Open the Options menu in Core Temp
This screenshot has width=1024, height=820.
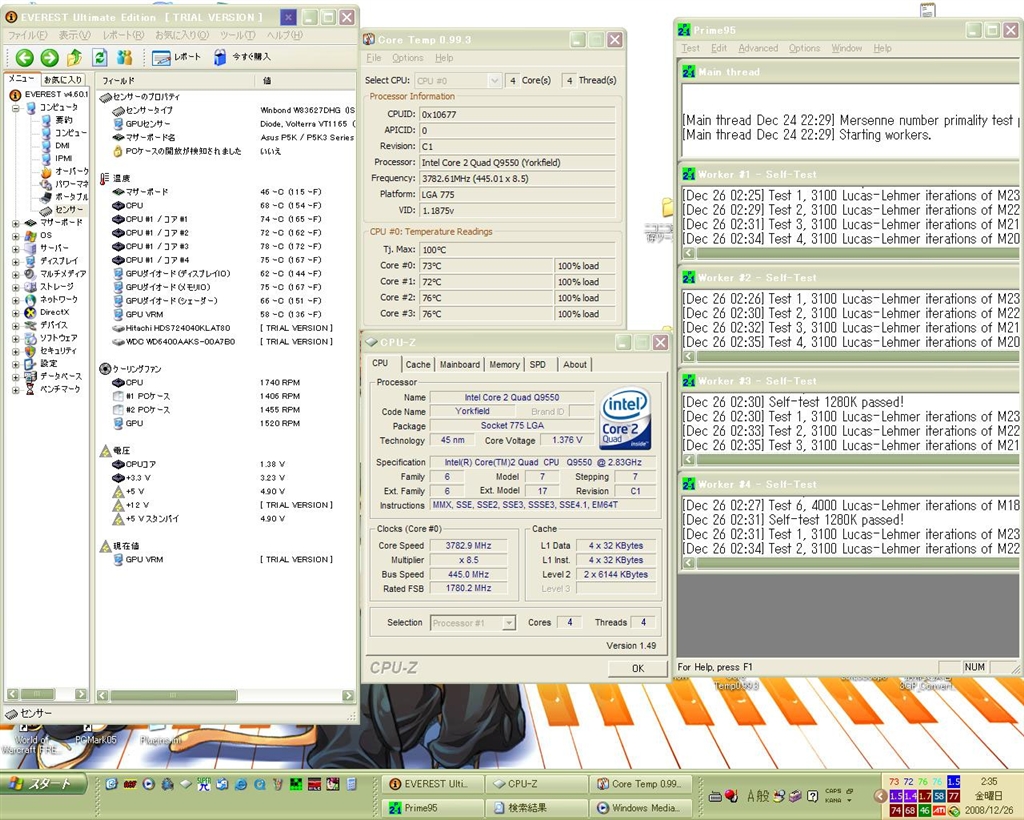point(407,58)
